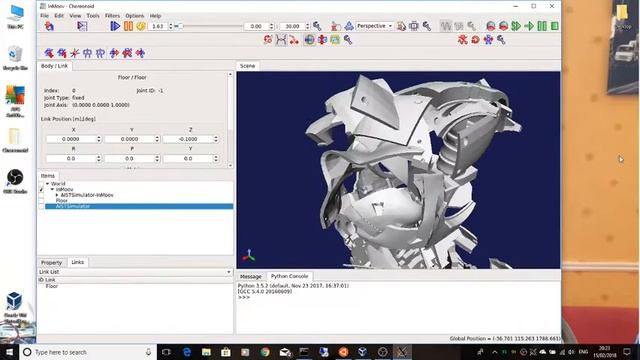
Task: Click the yellow refresh time bar icon
Action: tap(141, 26)
